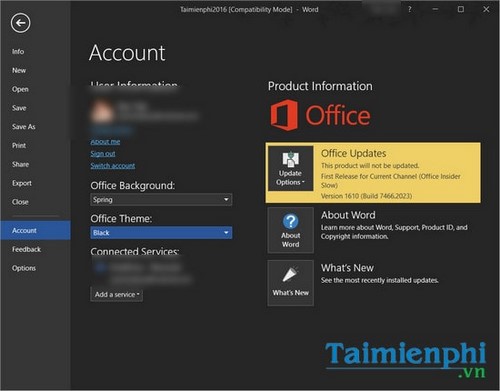Open the Print page
Image resolution: width=500 pixels, height=391 pixels.
[x=19, y=146]
